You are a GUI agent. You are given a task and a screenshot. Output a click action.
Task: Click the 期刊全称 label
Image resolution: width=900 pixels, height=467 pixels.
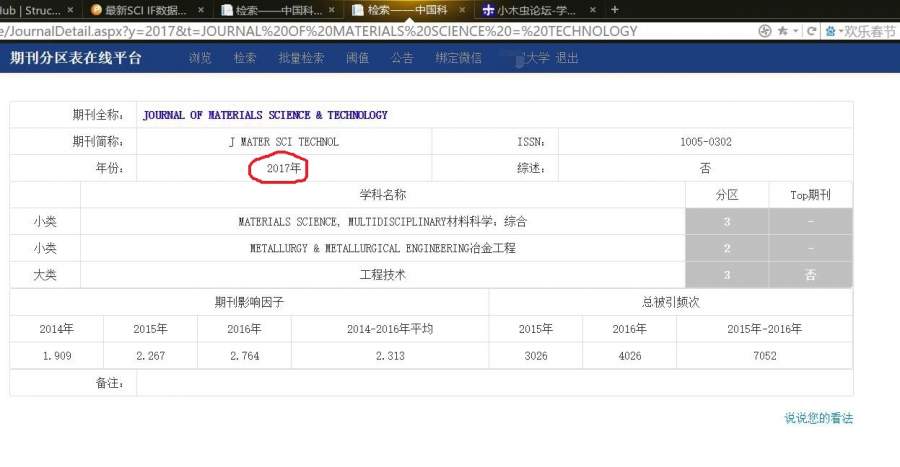coord(98,115)
